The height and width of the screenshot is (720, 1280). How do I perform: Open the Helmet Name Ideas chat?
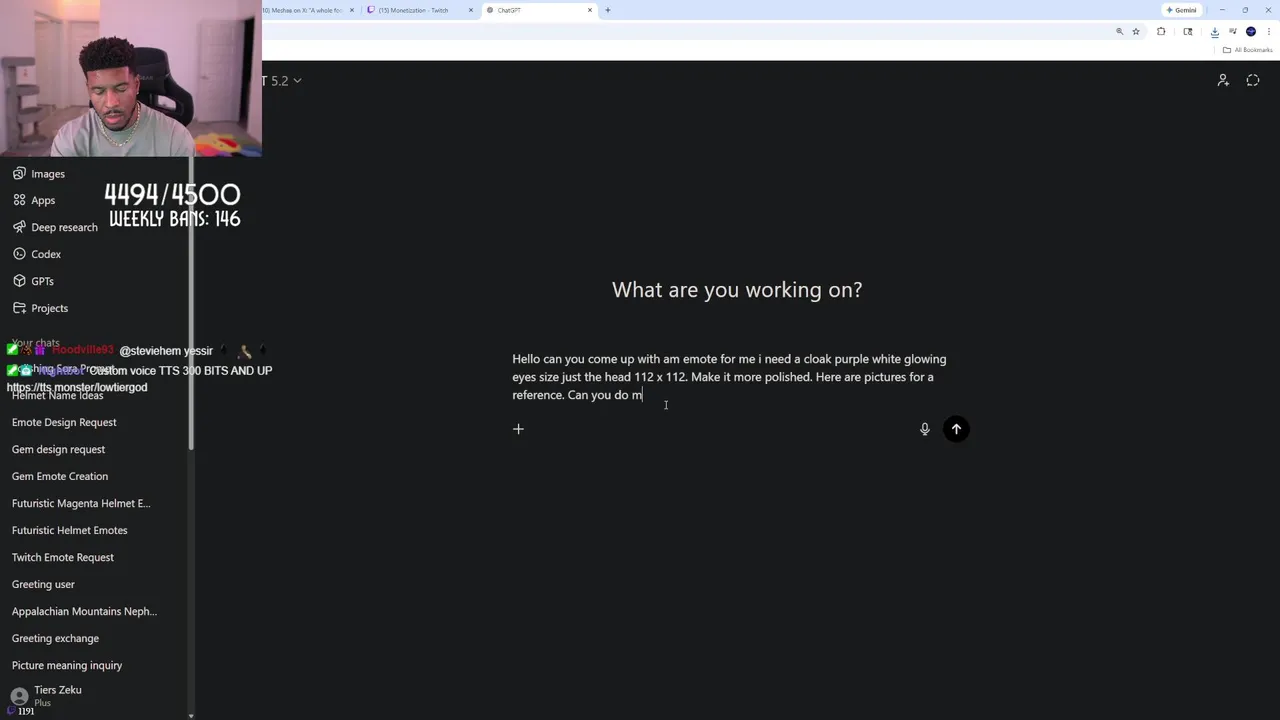click(x=57, y=395)
